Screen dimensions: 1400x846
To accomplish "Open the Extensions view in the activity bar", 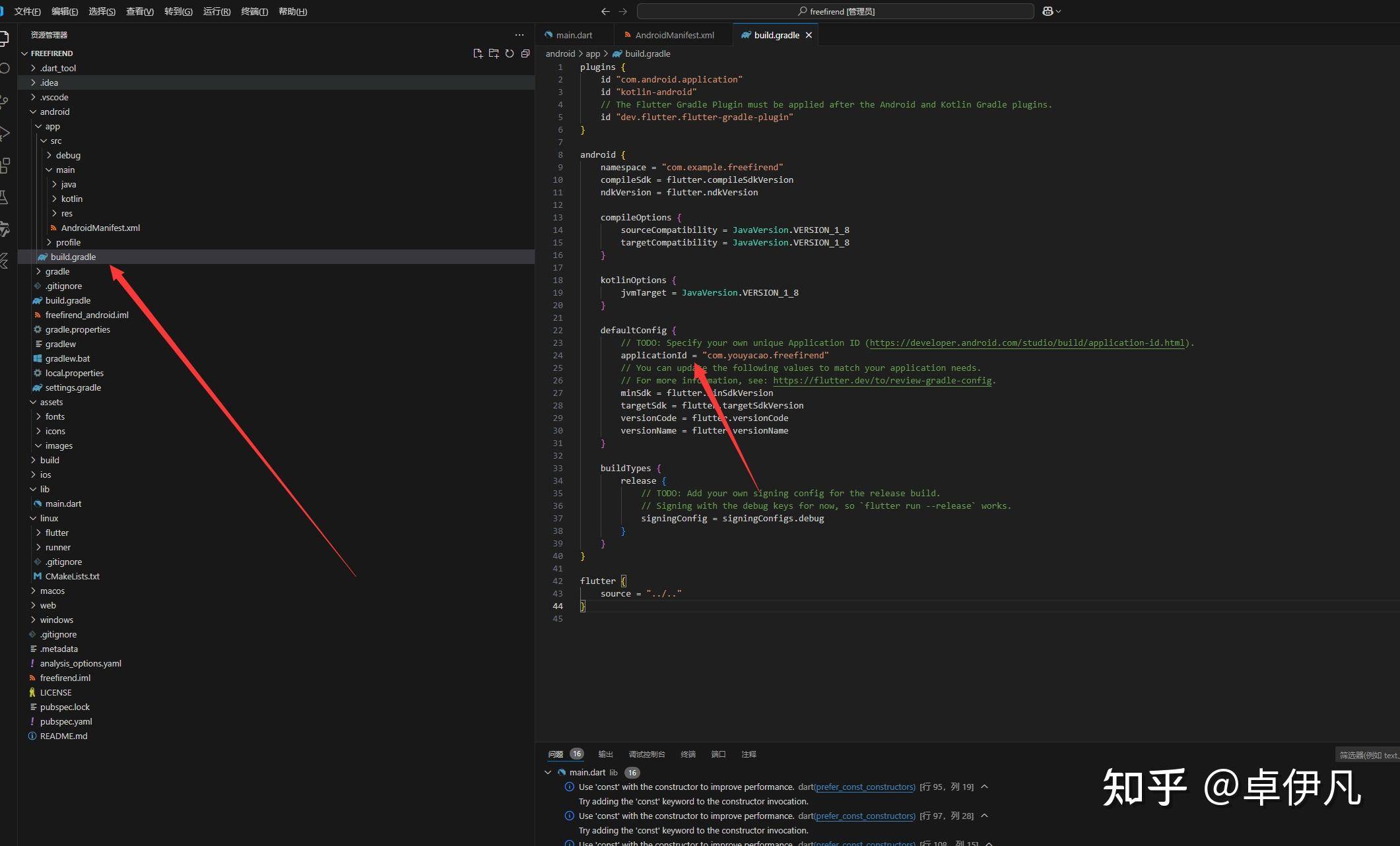I will [x=4, y=165].
